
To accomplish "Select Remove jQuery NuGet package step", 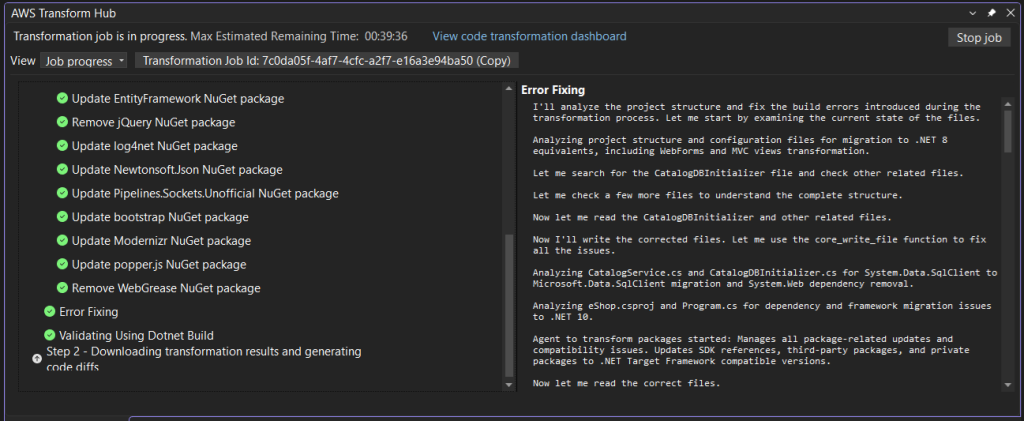I will click(x=153, y=123).
